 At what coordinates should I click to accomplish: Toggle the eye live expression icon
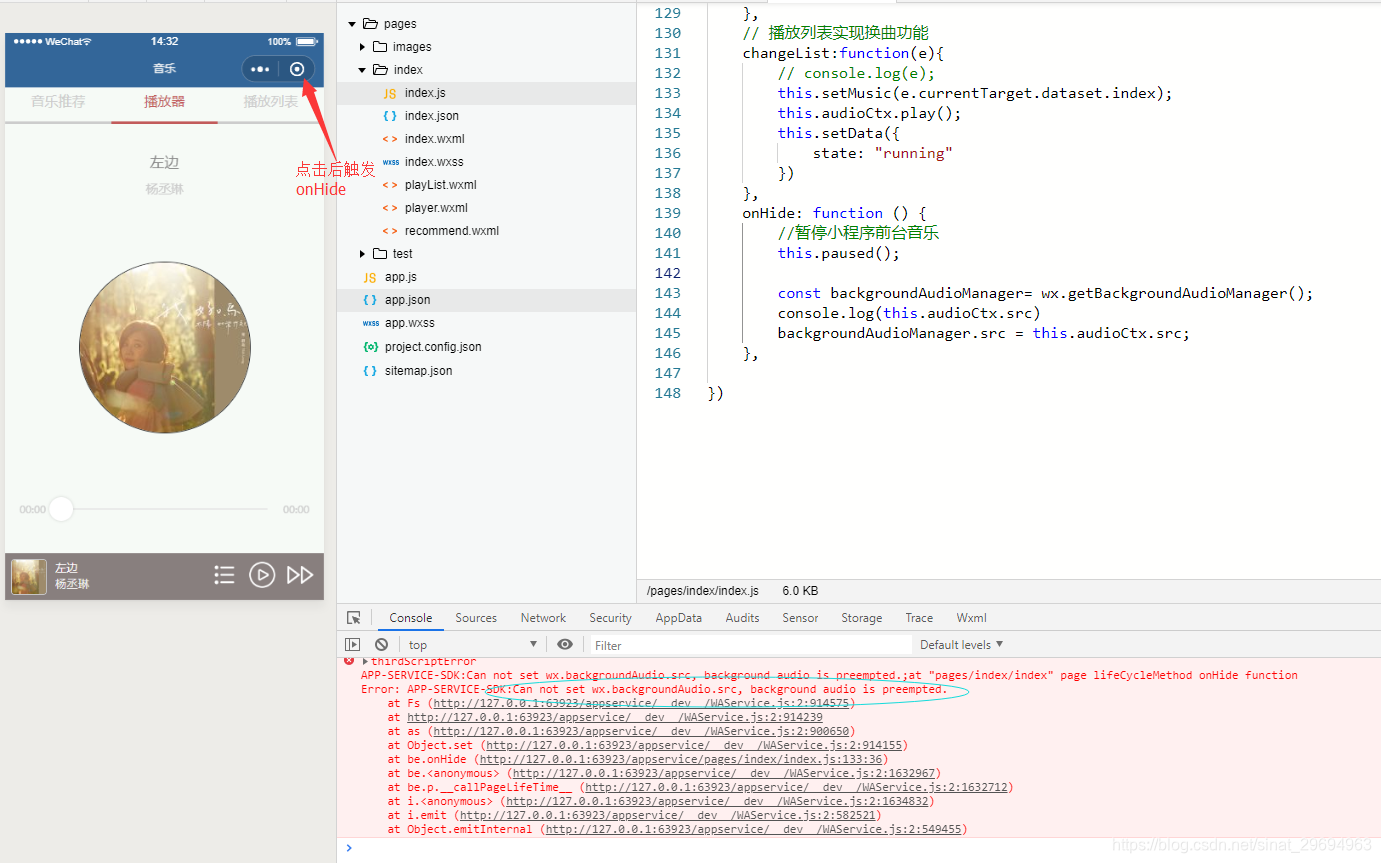pos(565,645)
